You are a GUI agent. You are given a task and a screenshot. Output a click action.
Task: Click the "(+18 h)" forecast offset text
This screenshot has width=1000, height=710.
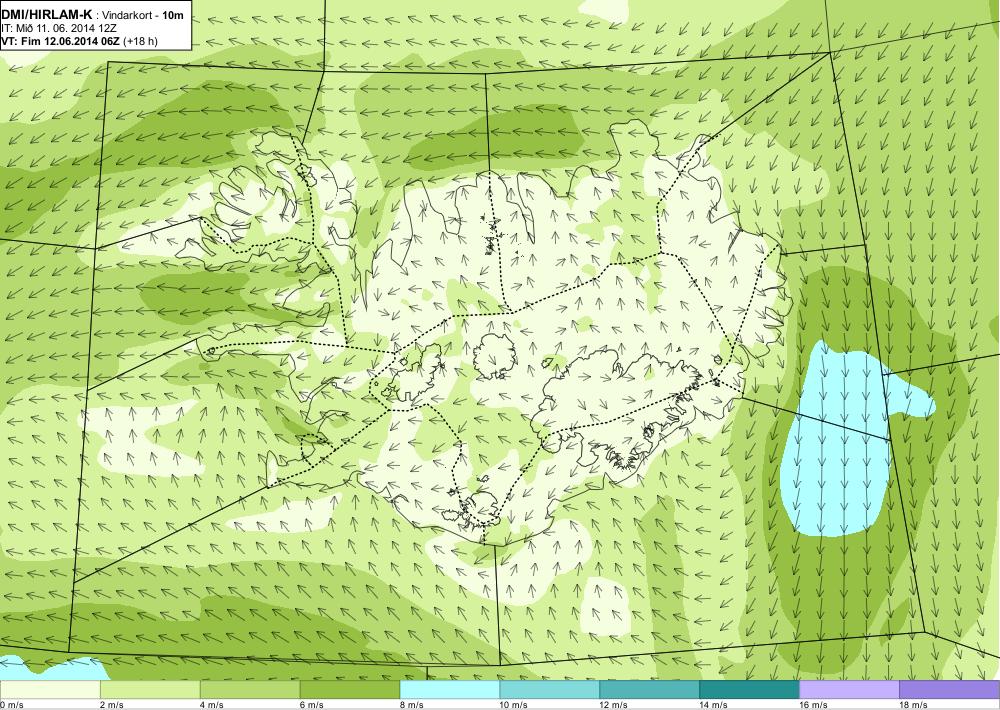[140, 41]
